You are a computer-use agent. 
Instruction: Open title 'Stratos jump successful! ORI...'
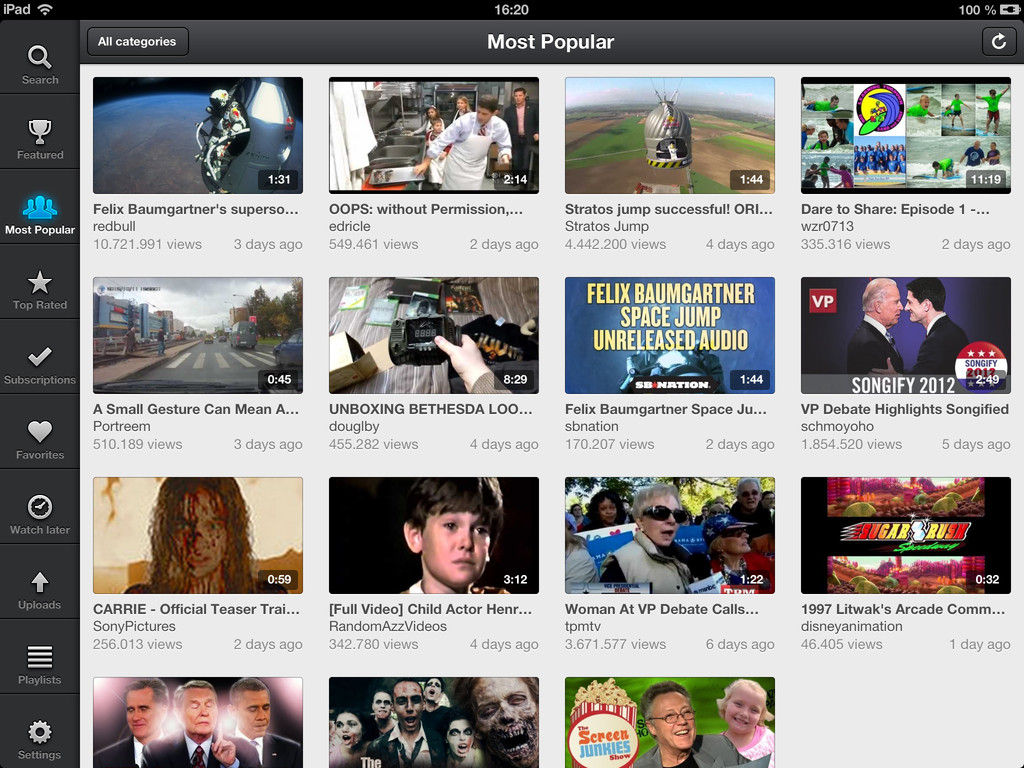tap(669, 209)
